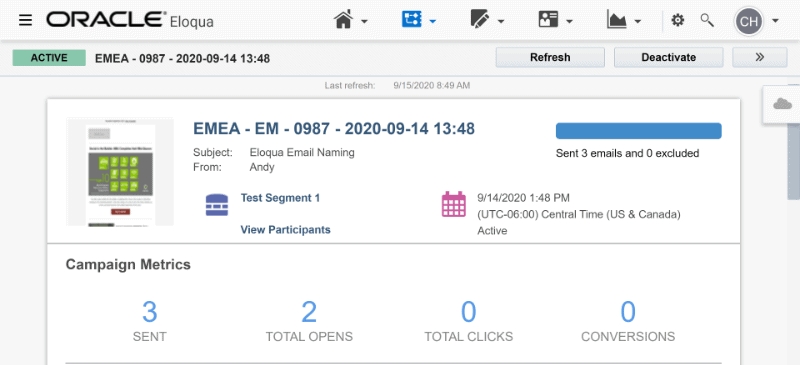Open the cloud side panel tab
This screenshot has width=800, height=365.
782,104
